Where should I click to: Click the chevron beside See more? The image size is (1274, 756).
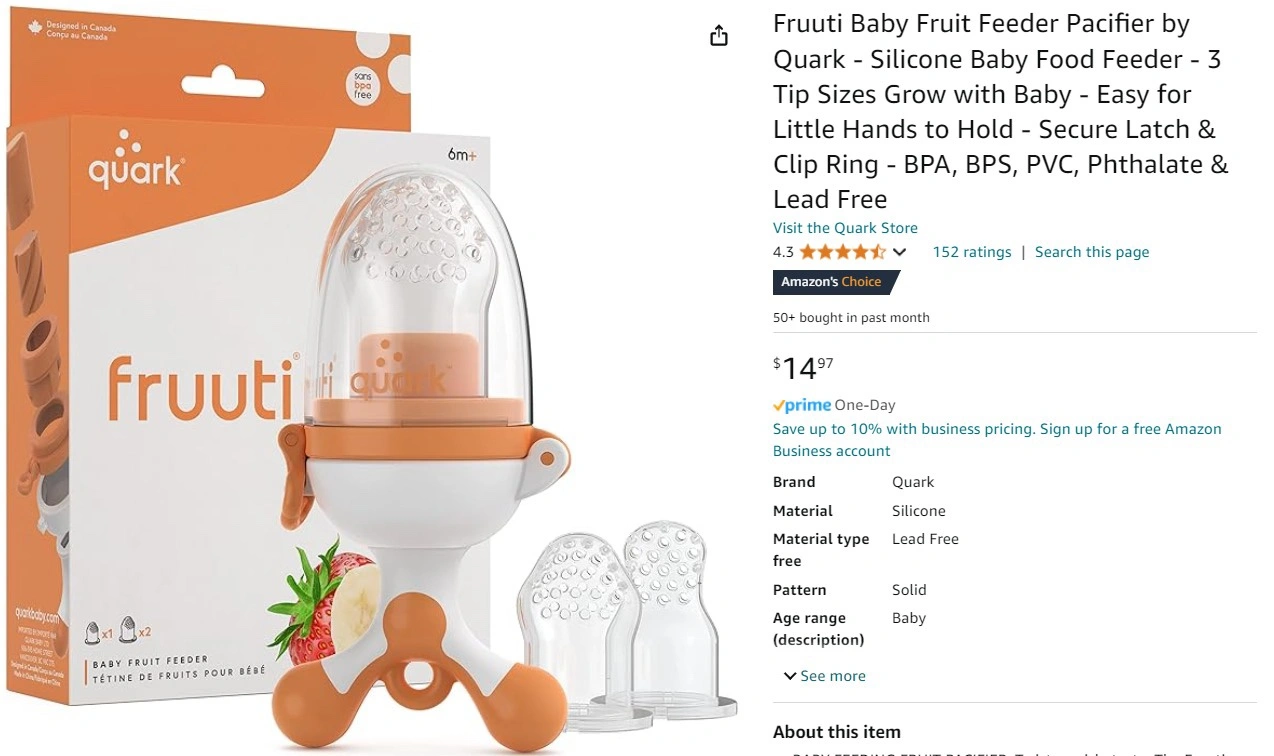(x=790, y=676)
